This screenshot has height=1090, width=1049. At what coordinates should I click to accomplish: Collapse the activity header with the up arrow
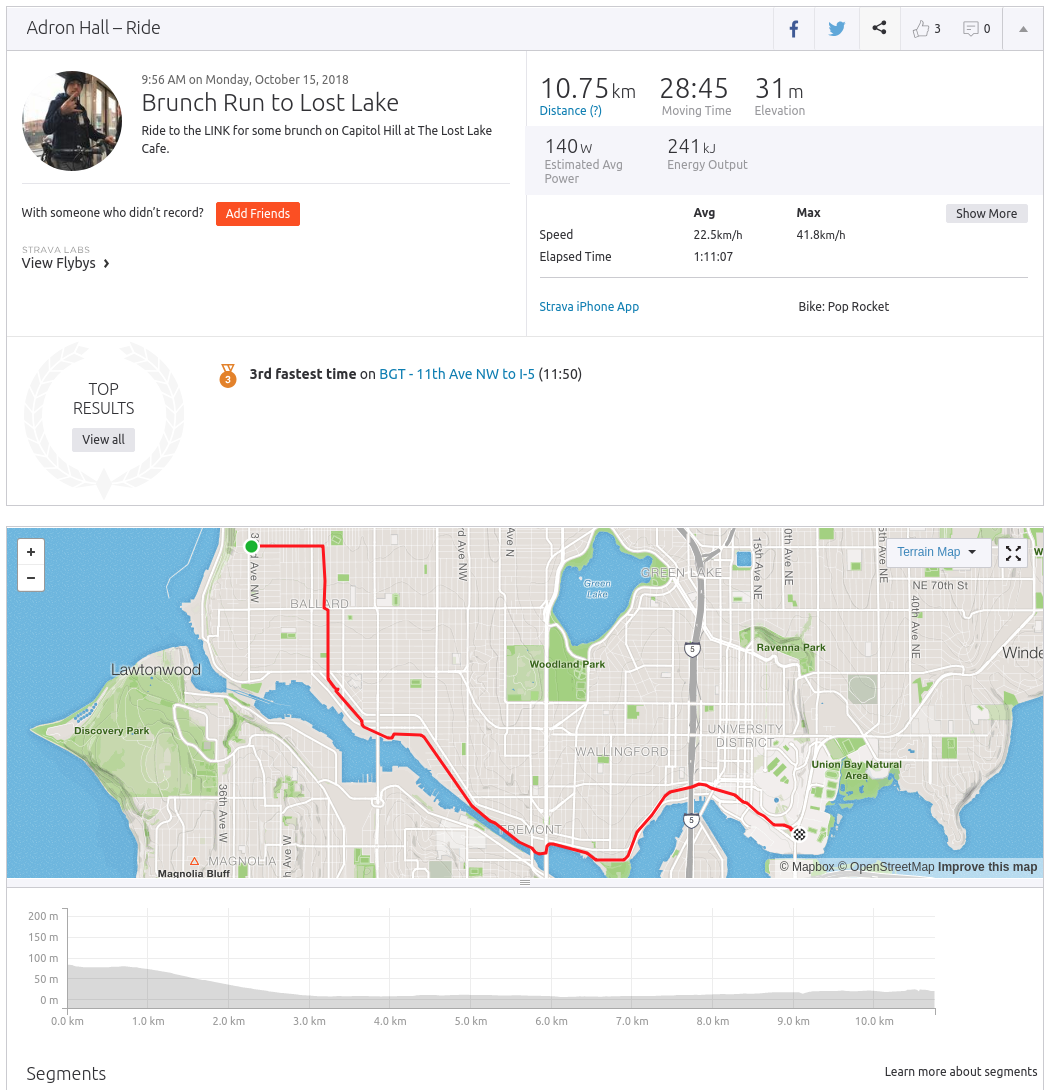(1022, 28)
